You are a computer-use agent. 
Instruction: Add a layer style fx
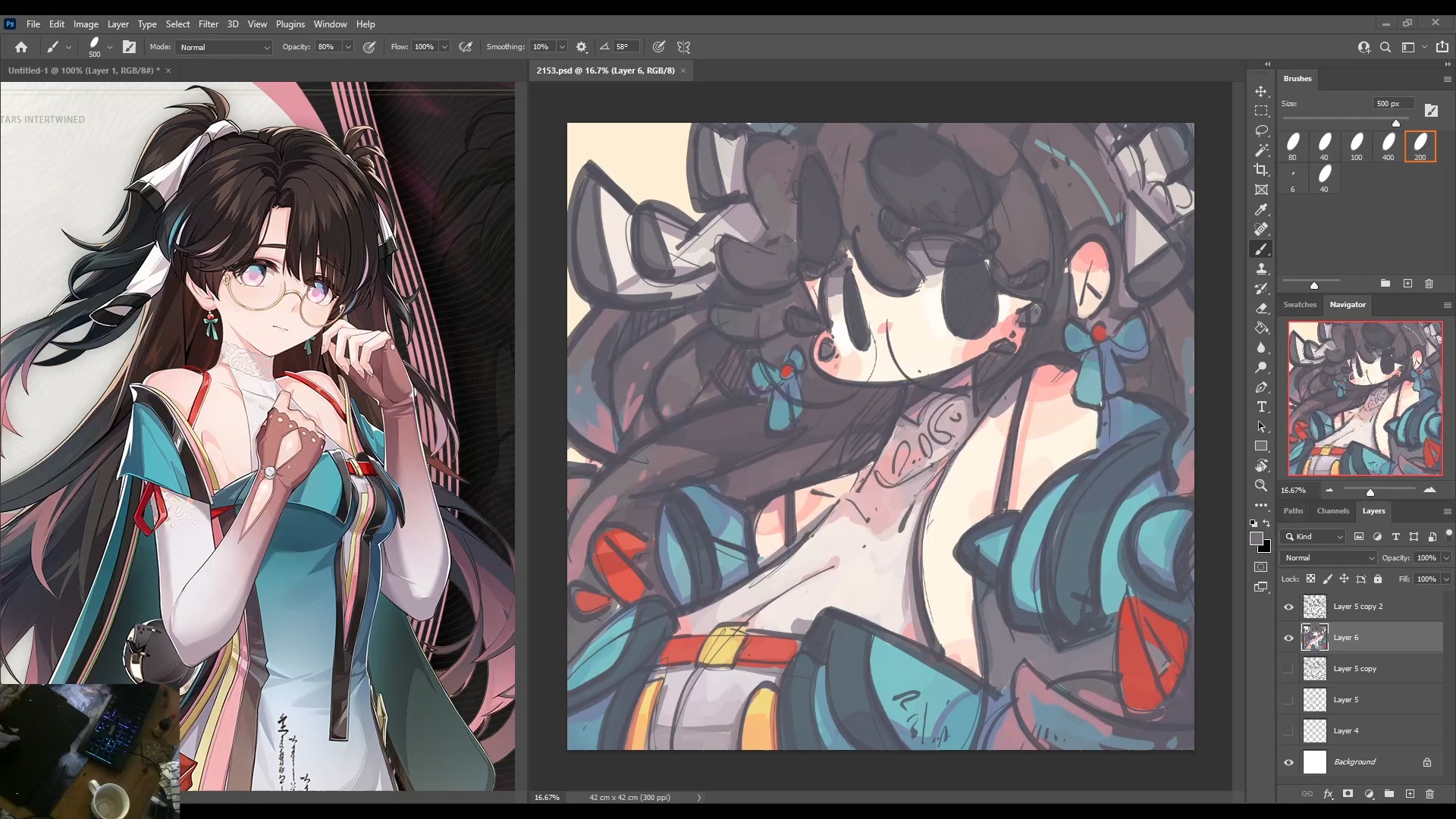point(1328,794)
